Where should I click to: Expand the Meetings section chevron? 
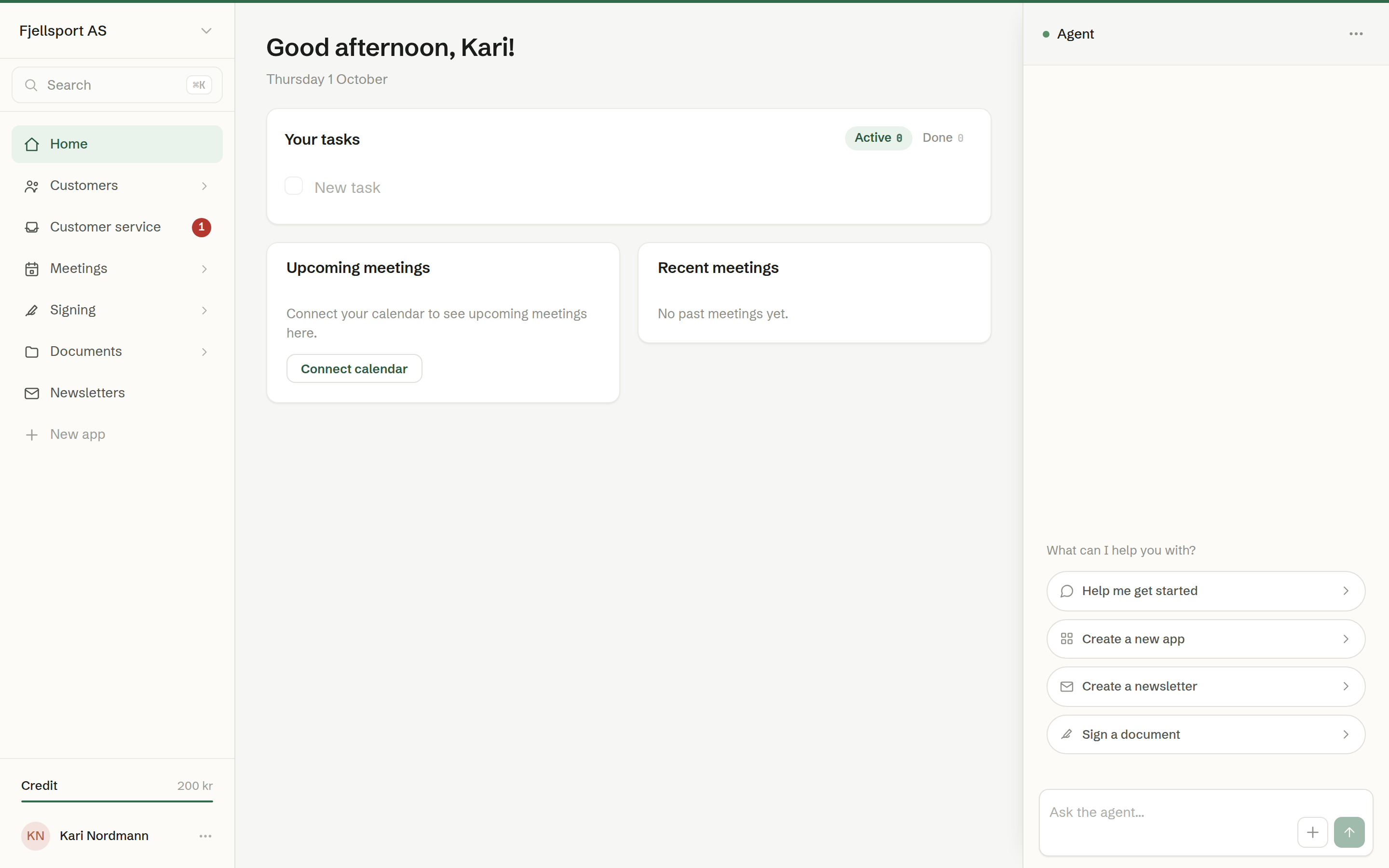pos(204,269)
